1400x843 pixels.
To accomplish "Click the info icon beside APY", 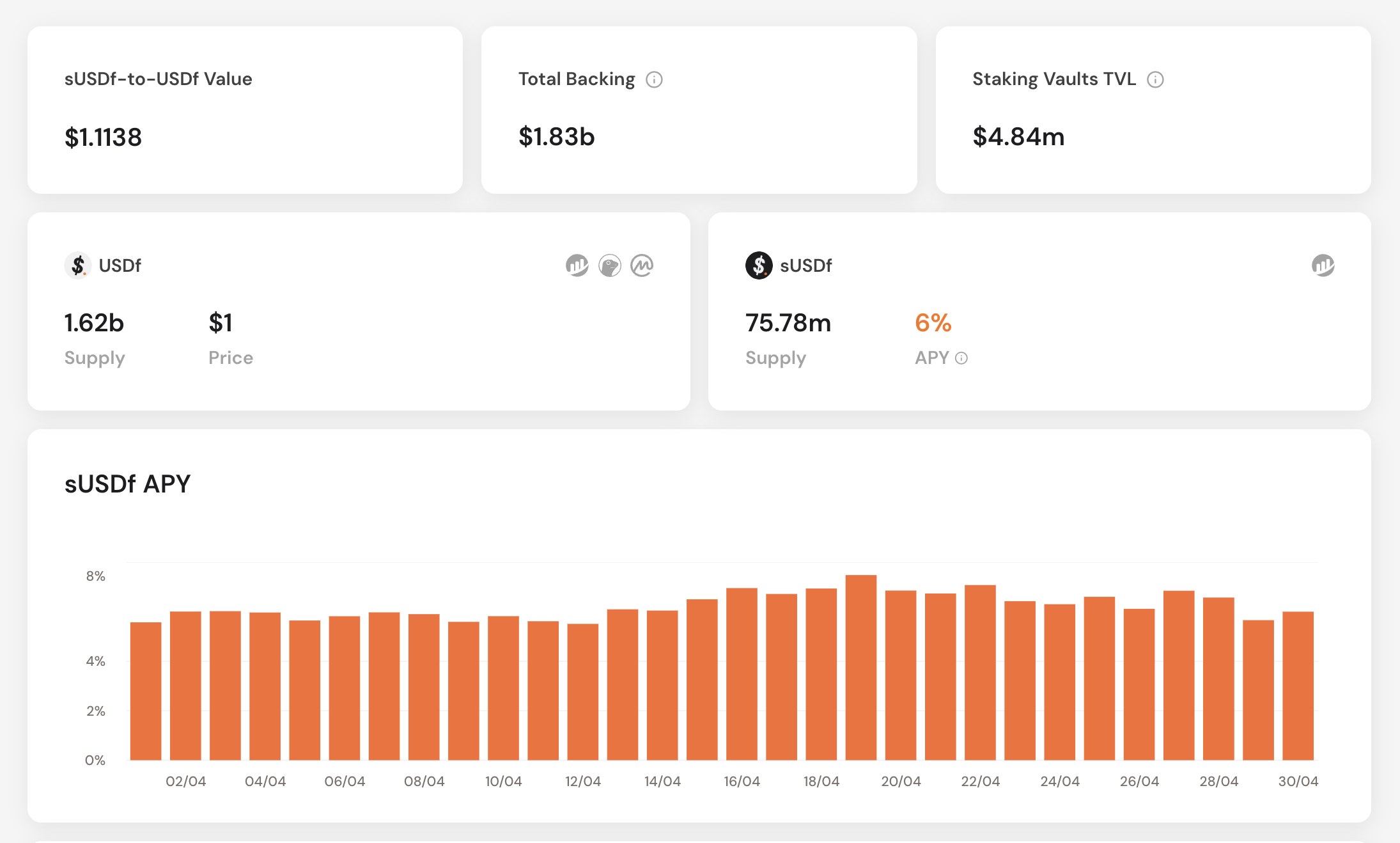I will click(x=961, y=358).
